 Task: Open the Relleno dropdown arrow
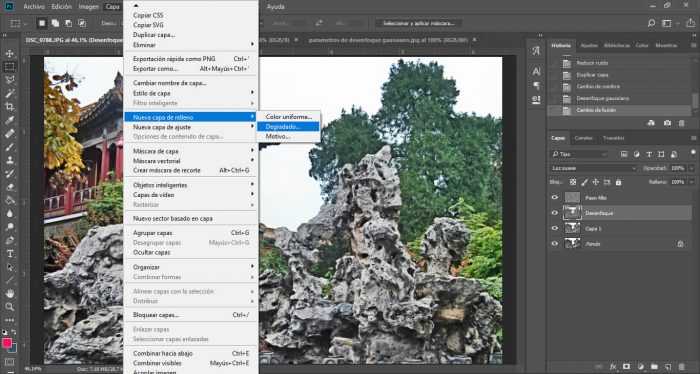pos(692,182)
